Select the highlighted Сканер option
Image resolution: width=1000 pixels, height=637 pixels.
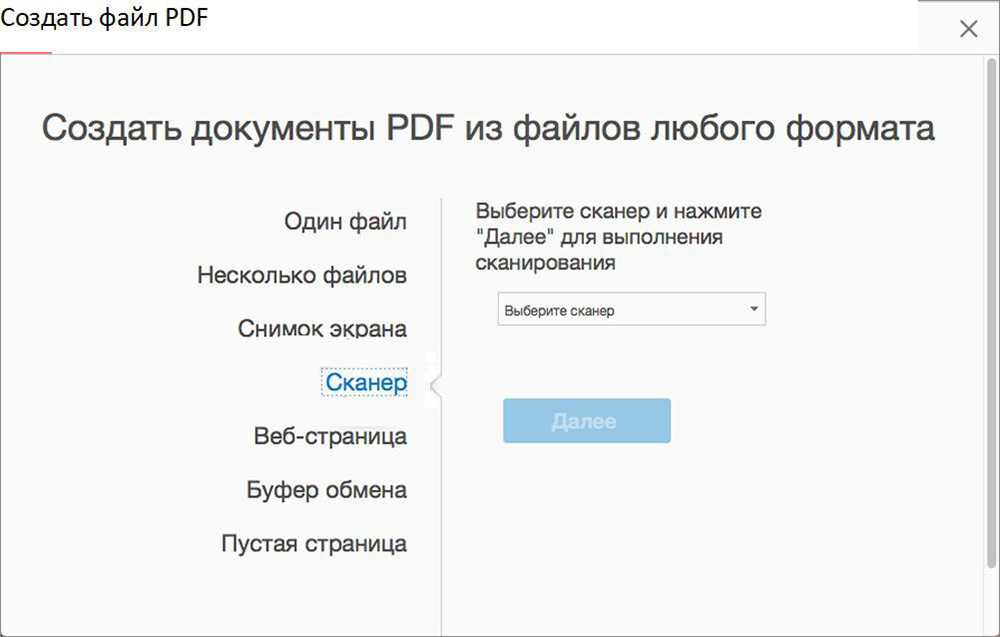pos(365,382)
